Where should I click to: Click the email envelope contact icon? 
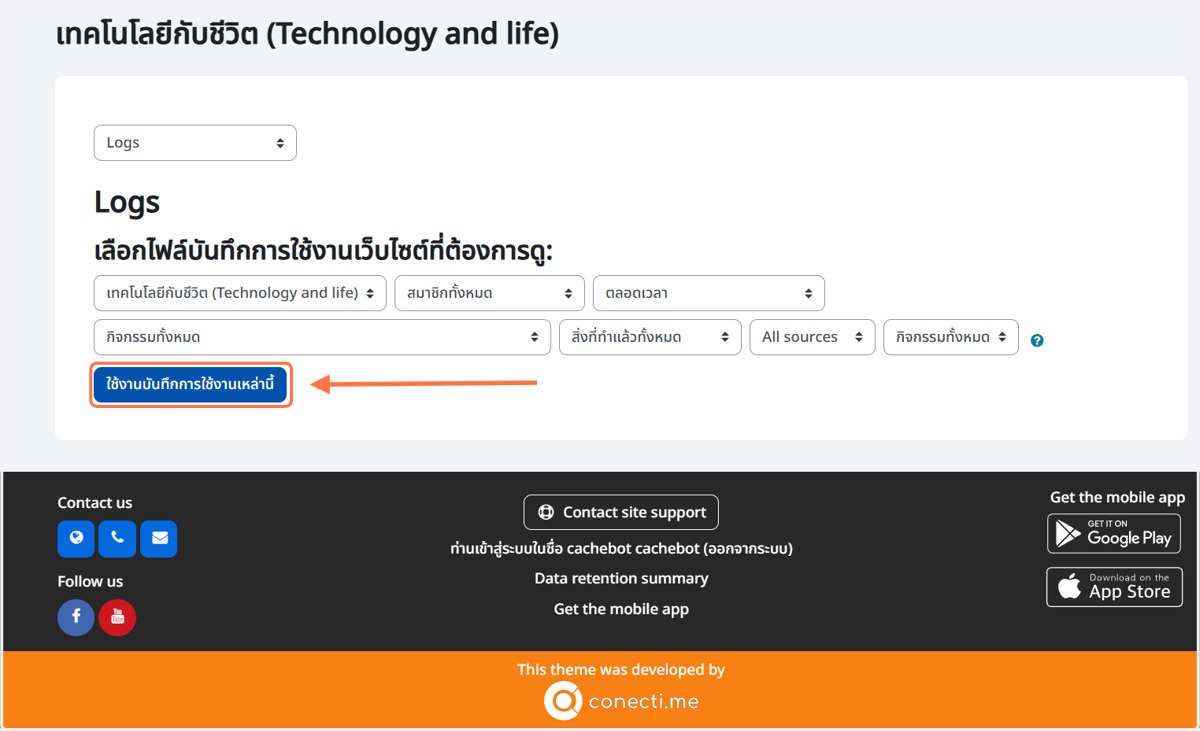click(159, 538)
